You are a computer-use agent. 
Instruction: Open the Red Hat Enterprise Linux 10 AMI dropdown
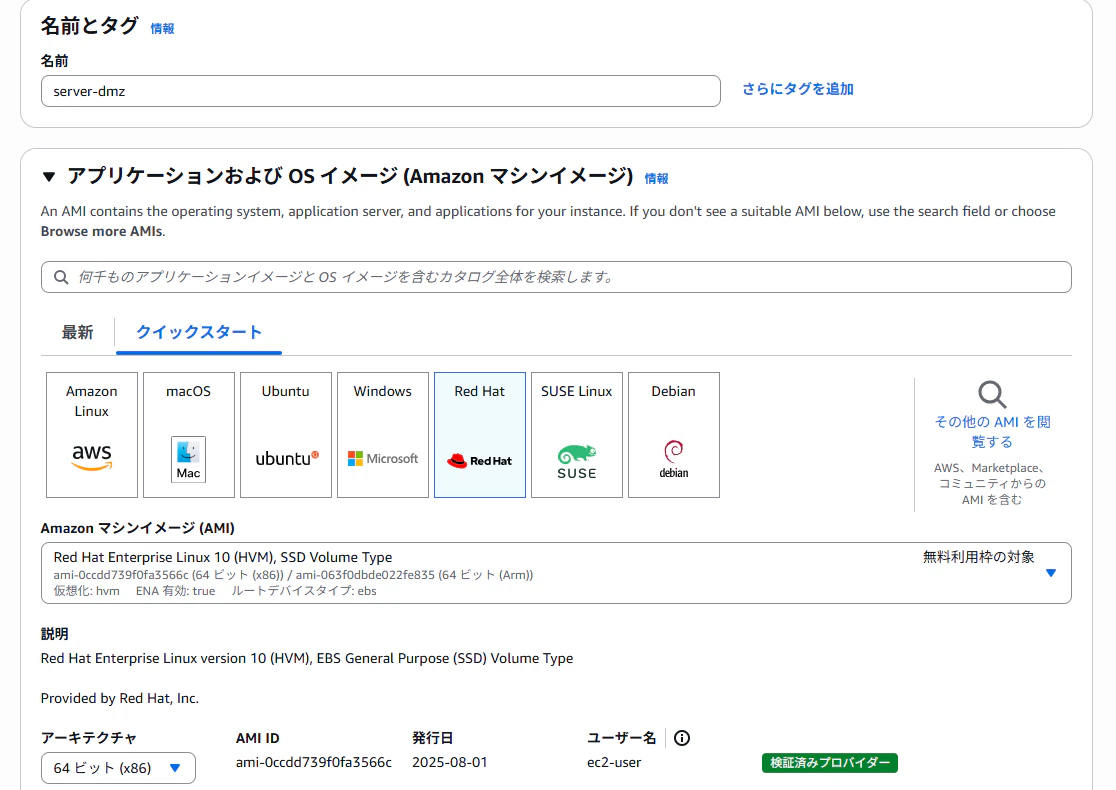(556, 573)
